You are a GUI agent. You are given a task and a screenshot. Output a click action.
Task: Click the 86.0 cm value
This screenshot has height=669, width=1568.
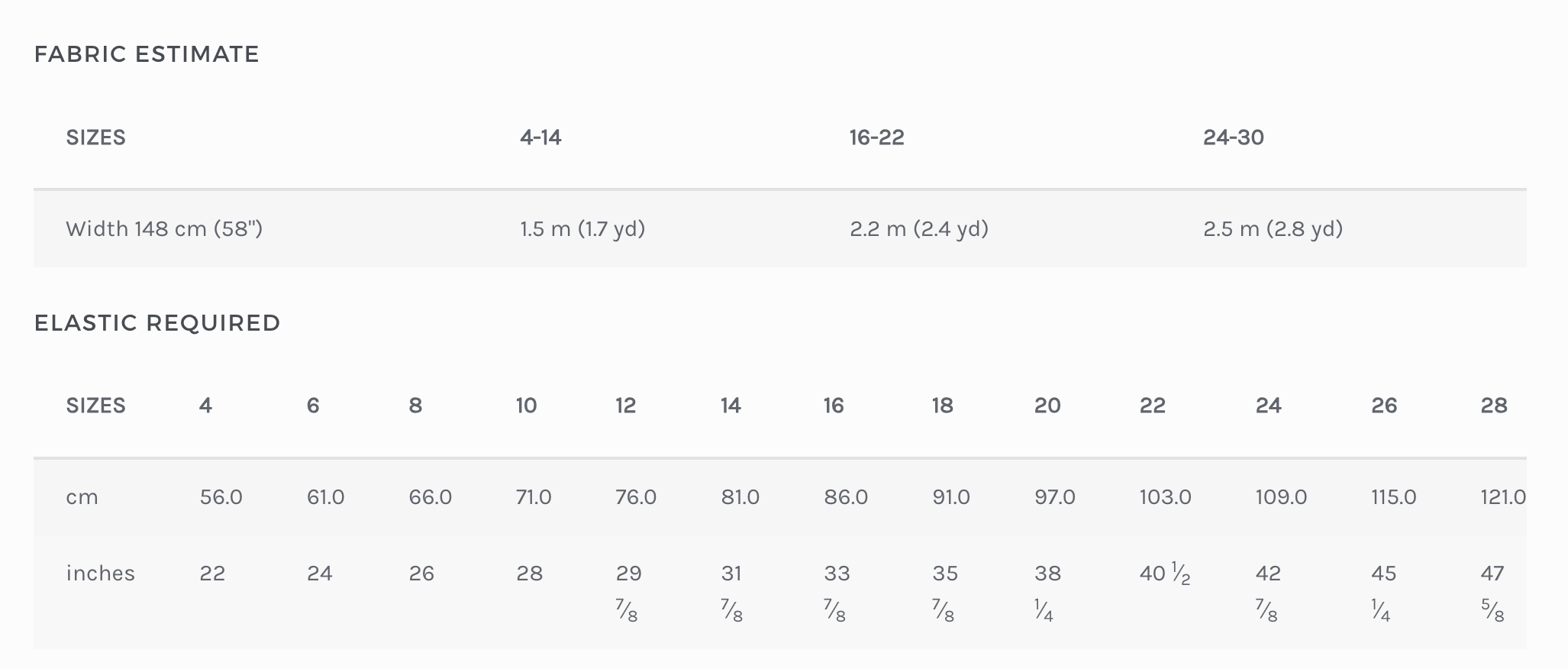pyautogui.click(x=846, y=497)
